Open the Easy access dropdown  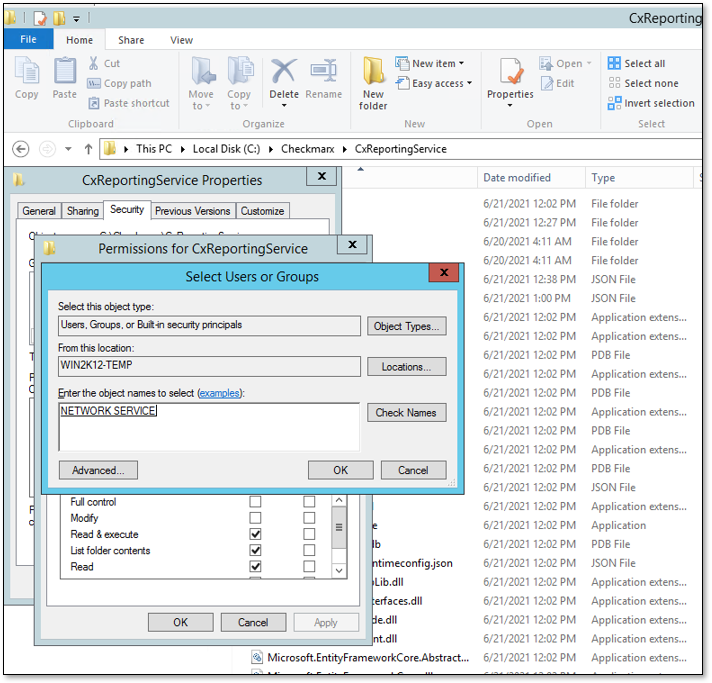click(434, 83)
